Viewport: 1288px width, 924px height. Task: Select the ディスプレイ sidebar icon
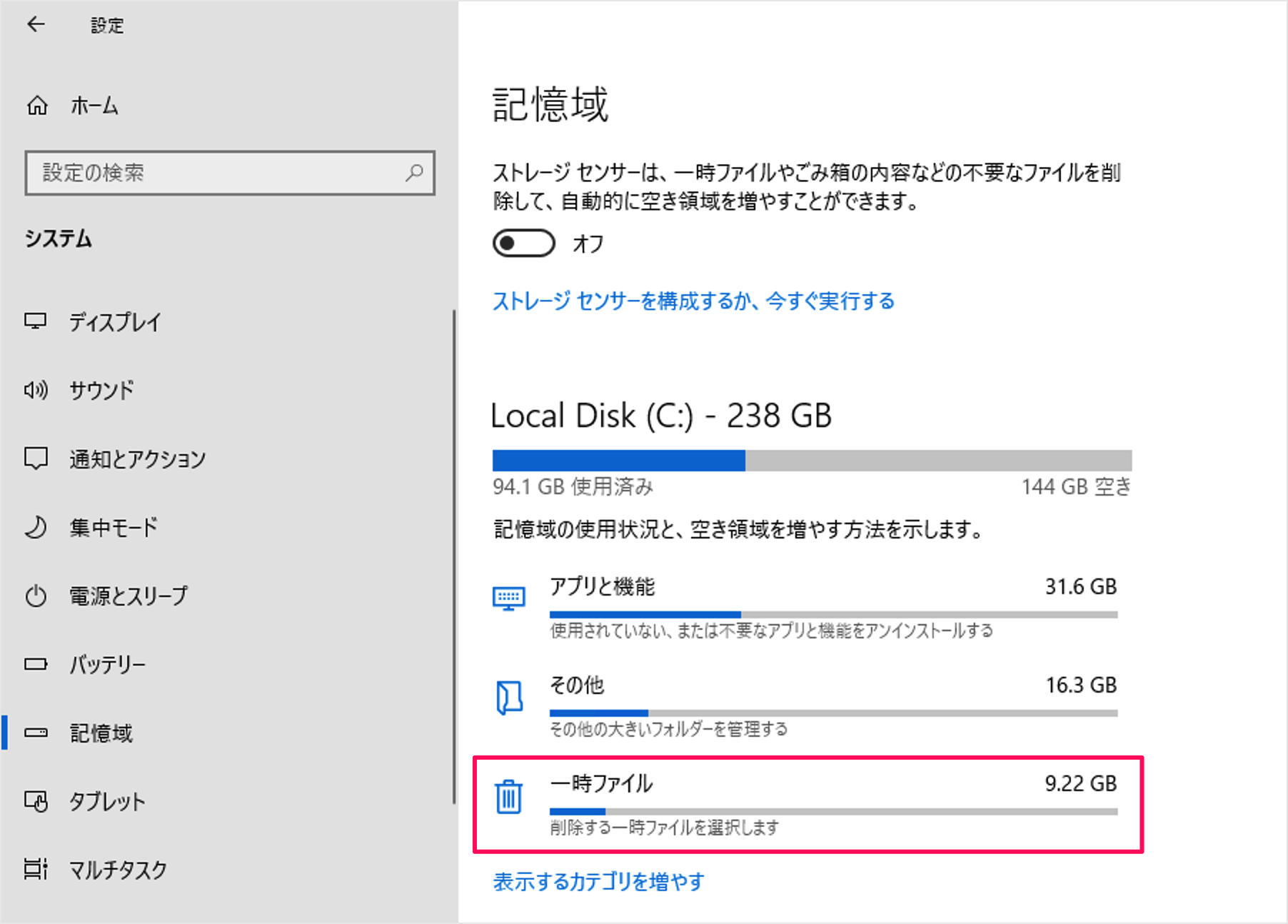pyautogui.click(x=36, y=322)
